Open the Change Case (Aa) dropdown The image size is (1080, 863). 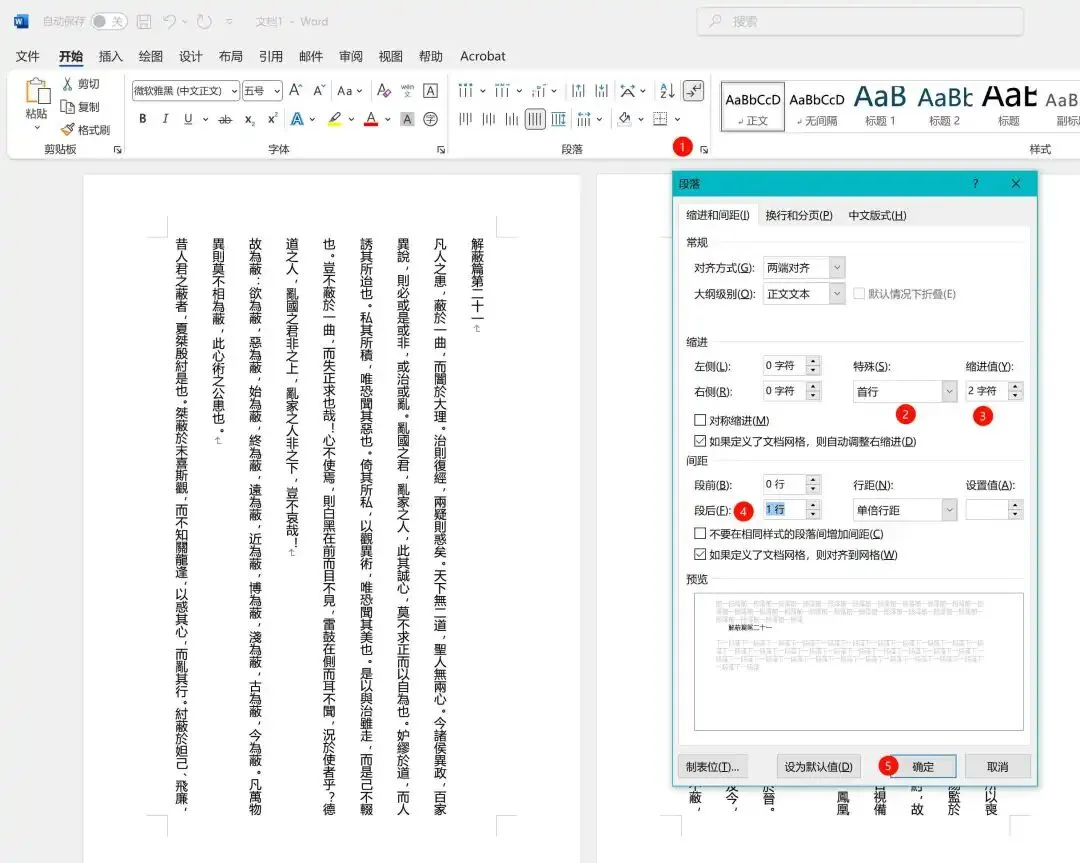(350, 90)
